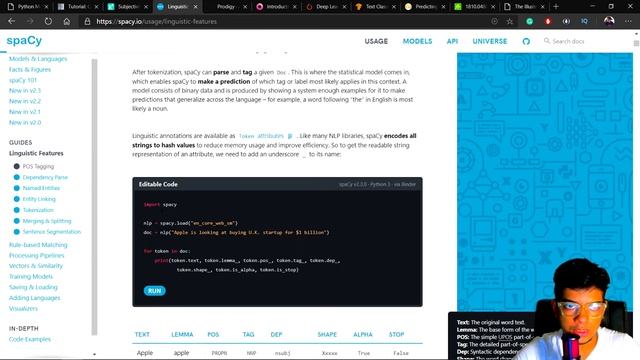Switch to the Tutorial tab

point(78,7)
